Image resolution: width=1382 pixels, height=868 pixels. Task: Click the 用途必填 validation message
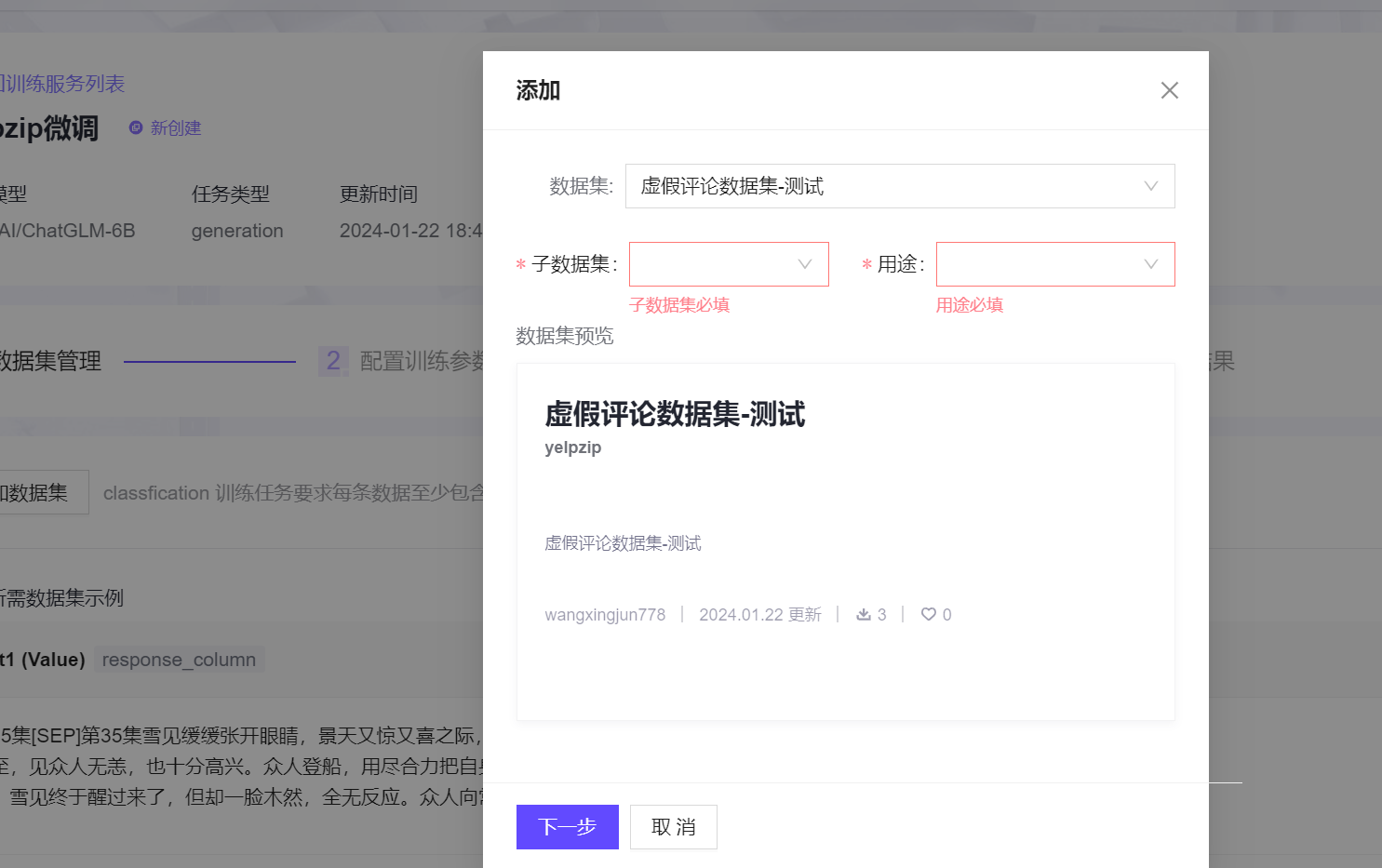pos(970,305)
